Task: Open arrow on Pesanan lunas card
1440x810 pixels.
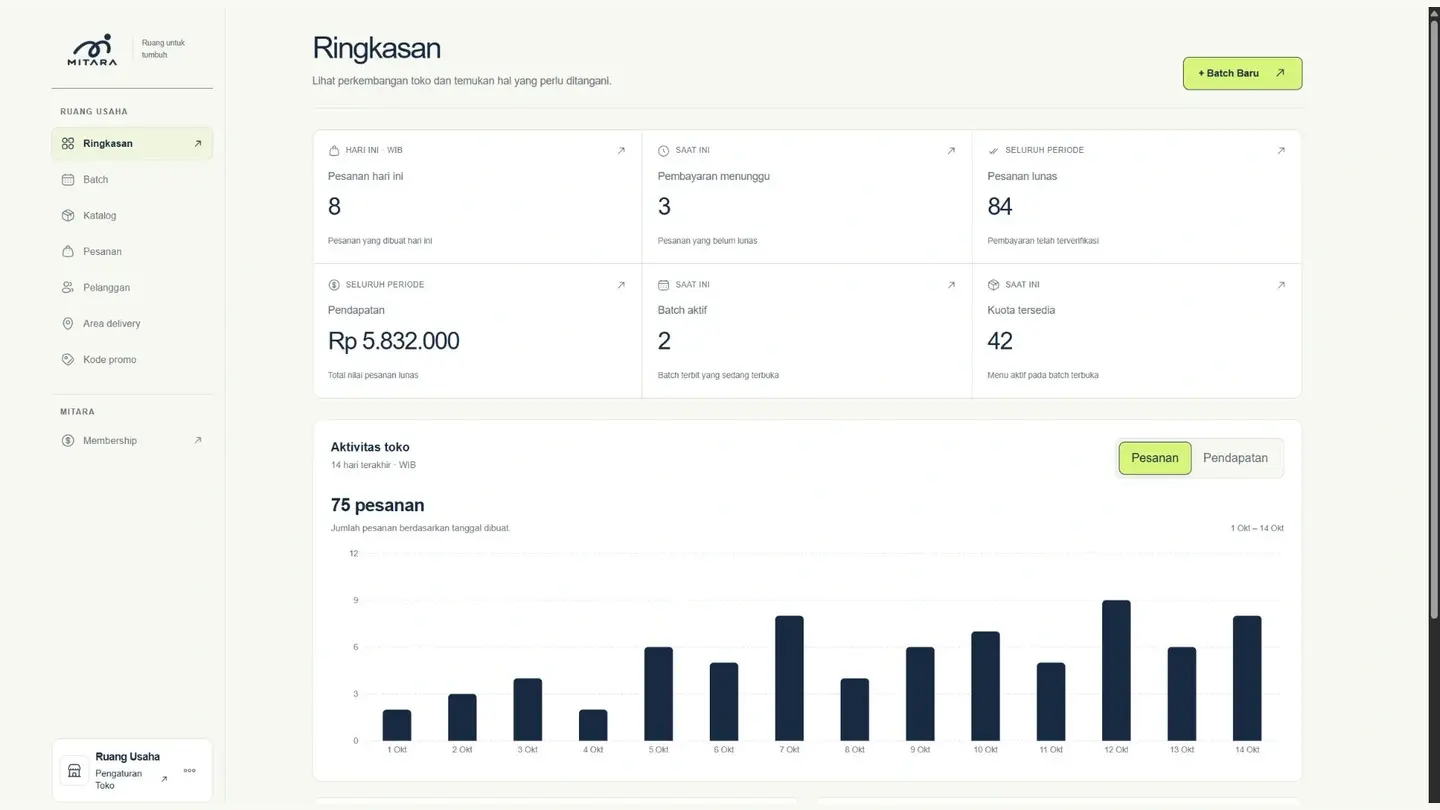Action: click(1281, 151)
